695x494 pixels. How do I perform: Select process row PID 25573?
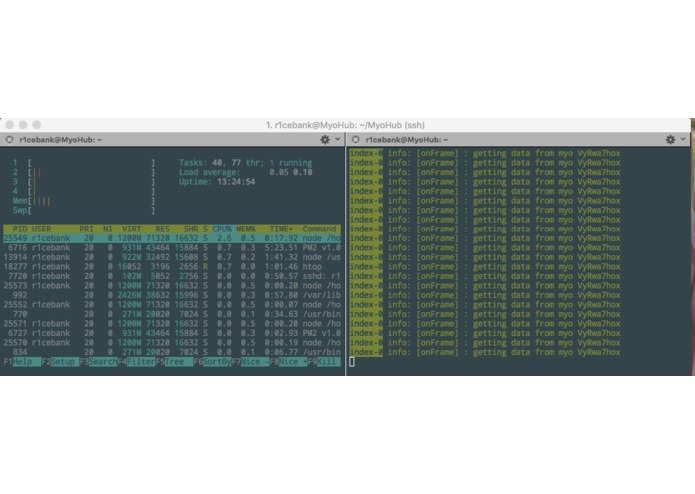(172, 285)
